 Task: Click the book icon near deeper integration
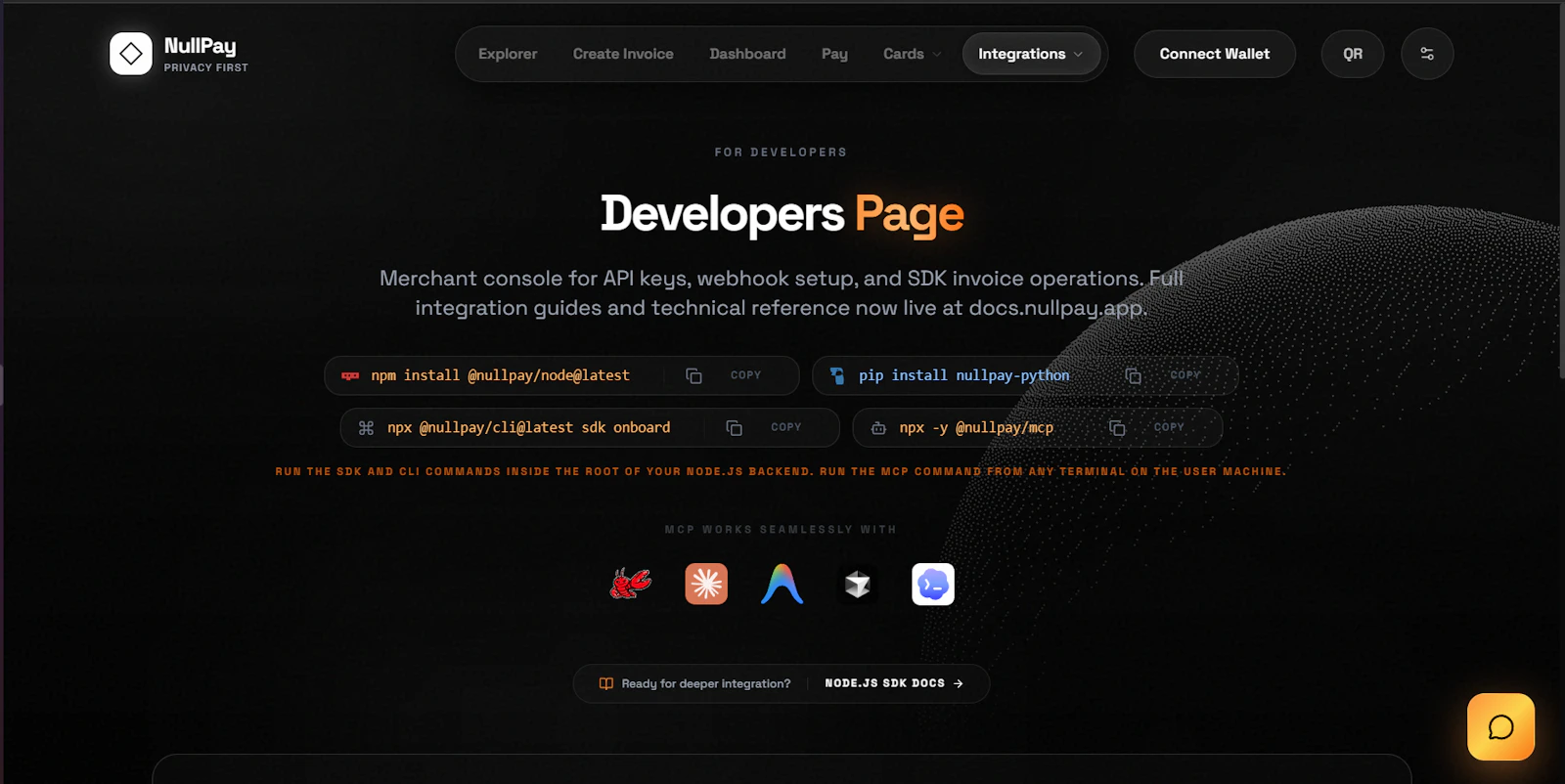click(606, 683)
